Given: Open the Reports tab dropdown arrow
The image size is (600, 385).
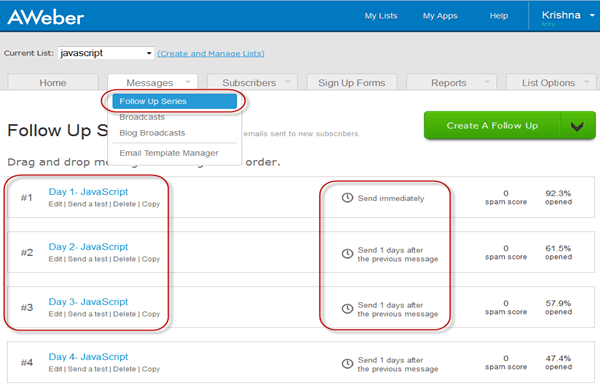Looking at the screenshot, I should [487, 82].
